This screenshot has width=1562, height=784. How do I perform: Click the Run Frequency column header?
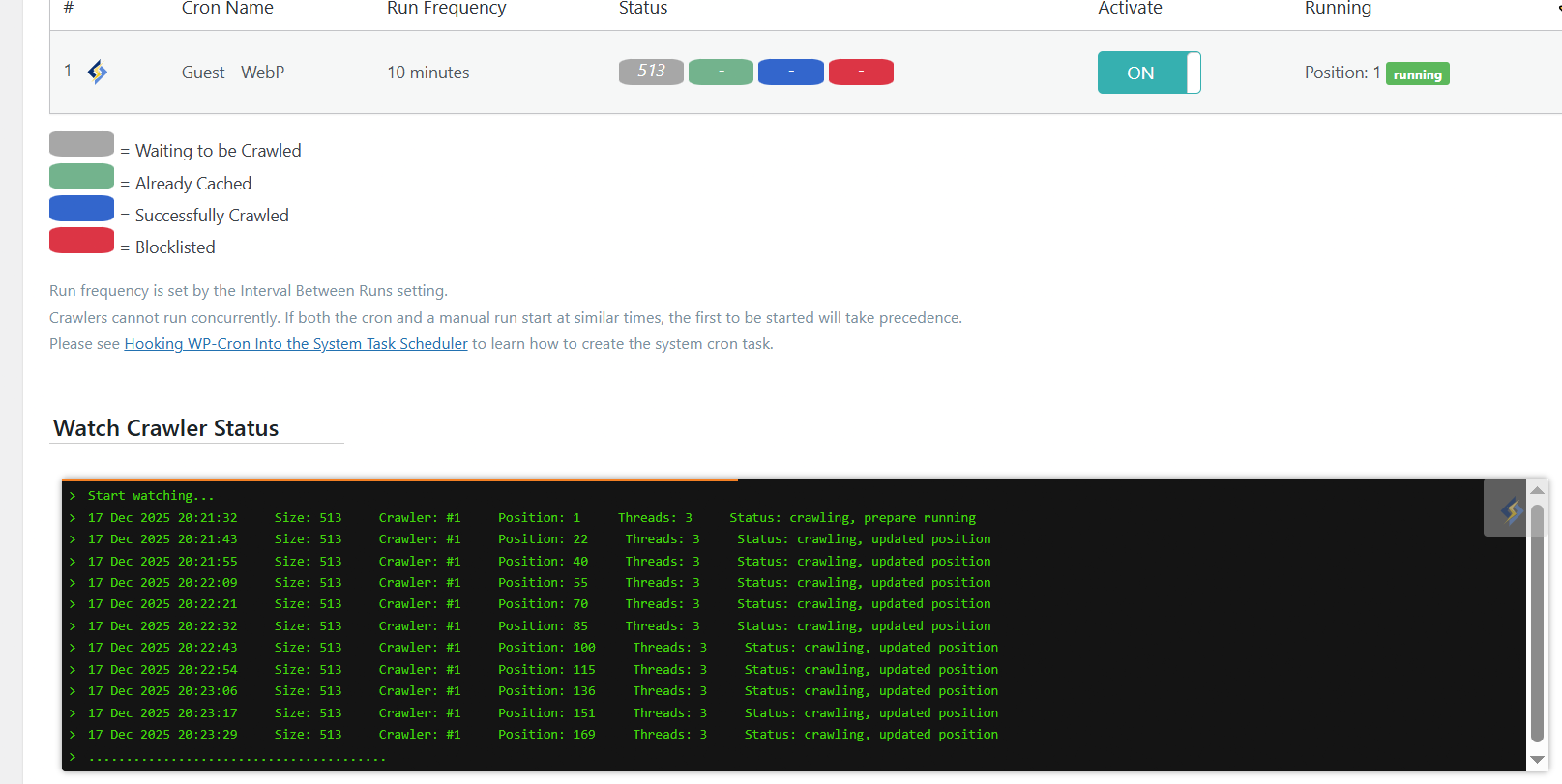(x=446, y=9)
